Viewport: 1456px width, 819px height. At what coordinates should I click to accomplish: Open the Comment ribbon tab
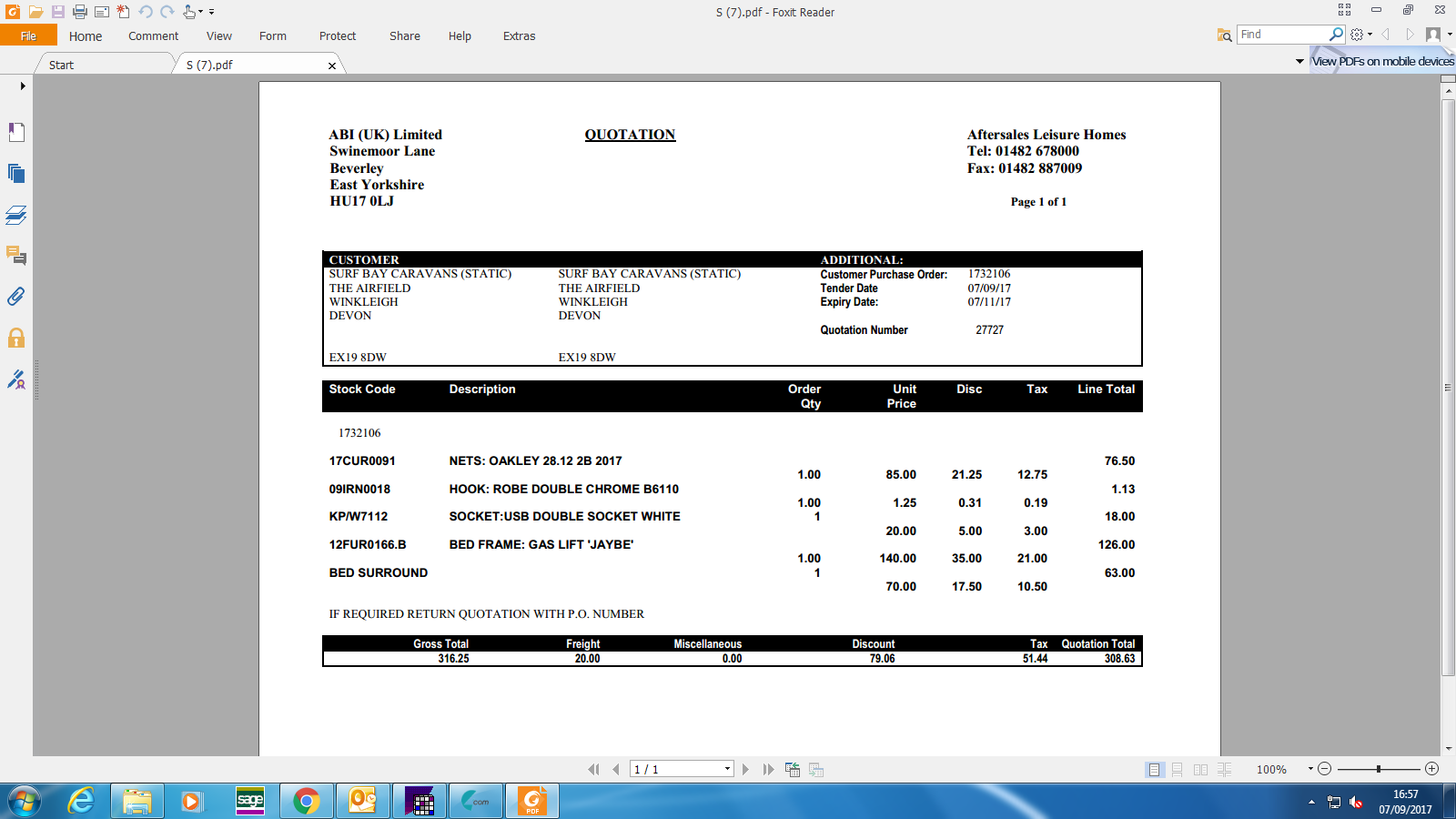tap(153, 36)
